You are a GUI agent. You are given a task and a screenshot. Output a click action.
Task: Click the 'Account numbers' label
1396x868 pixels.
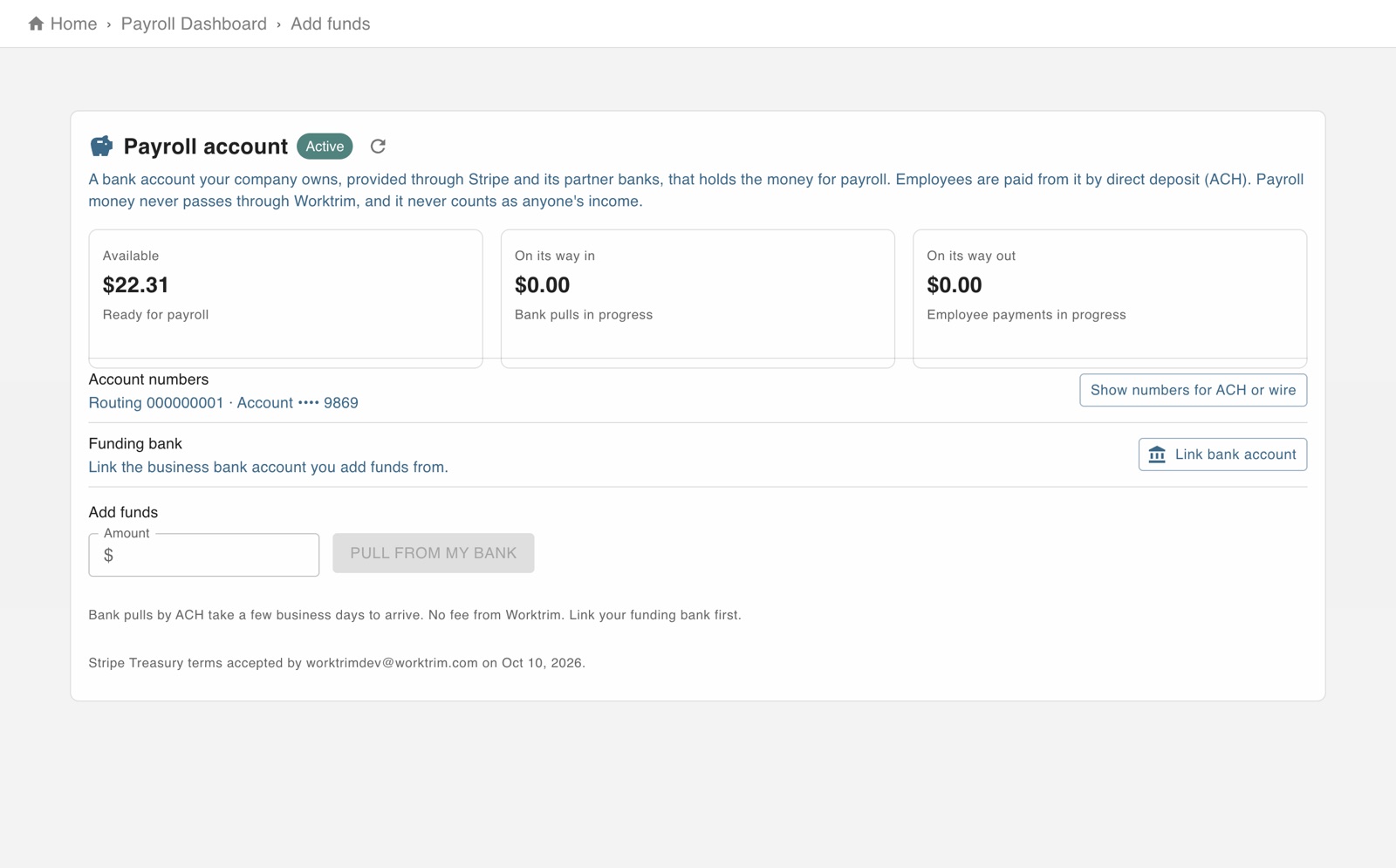[x=148, y=379]
